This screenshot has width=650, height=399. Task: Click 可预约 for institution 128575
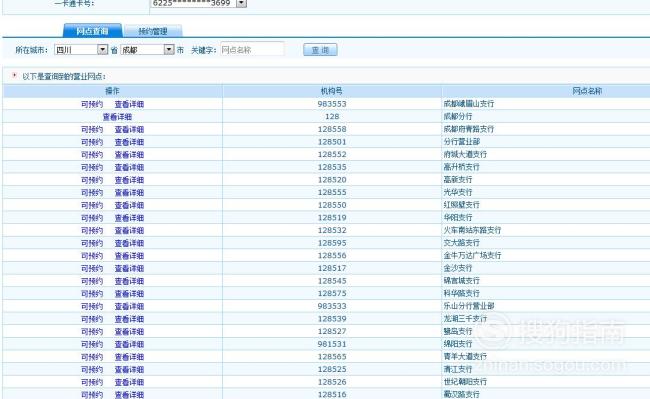(92, 294)
